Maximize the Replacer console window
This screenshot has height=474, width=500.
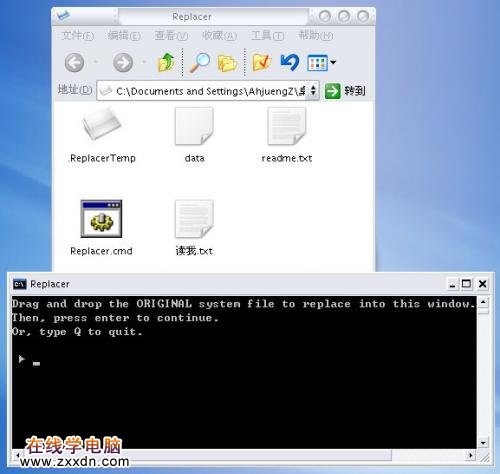pos(467,284)
